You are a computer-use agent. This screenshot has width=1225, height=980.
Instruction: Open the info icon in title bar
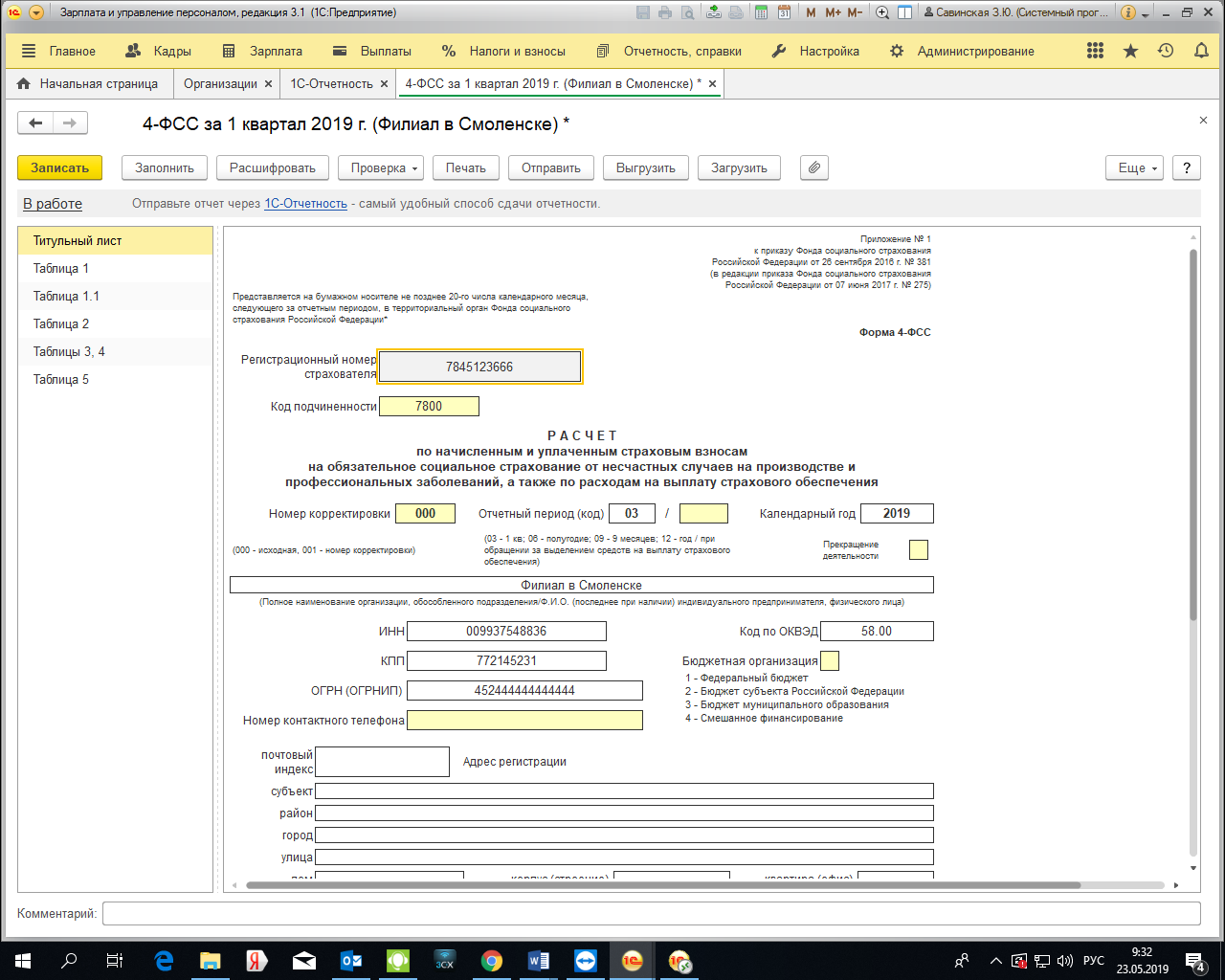tap(1127, 12)
